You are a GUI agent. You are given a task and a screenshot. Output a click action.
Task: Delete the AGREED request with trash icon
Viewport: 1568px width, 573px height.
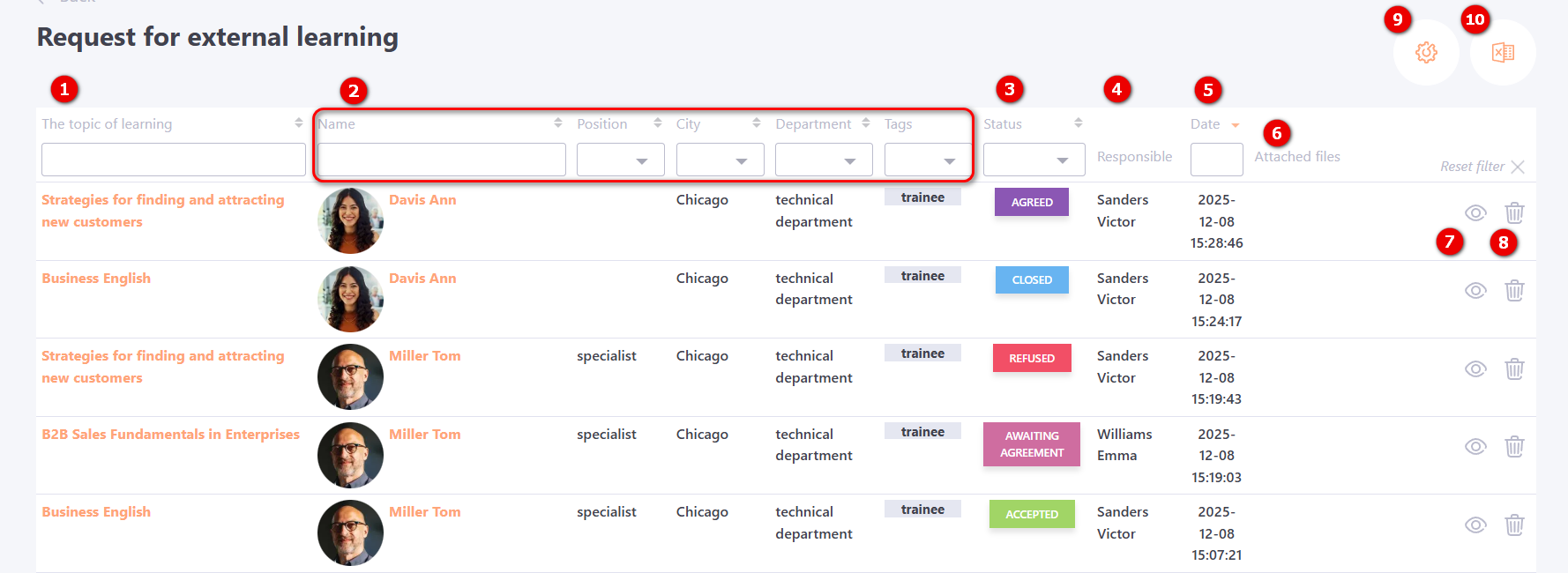[x=1514, y=212]
